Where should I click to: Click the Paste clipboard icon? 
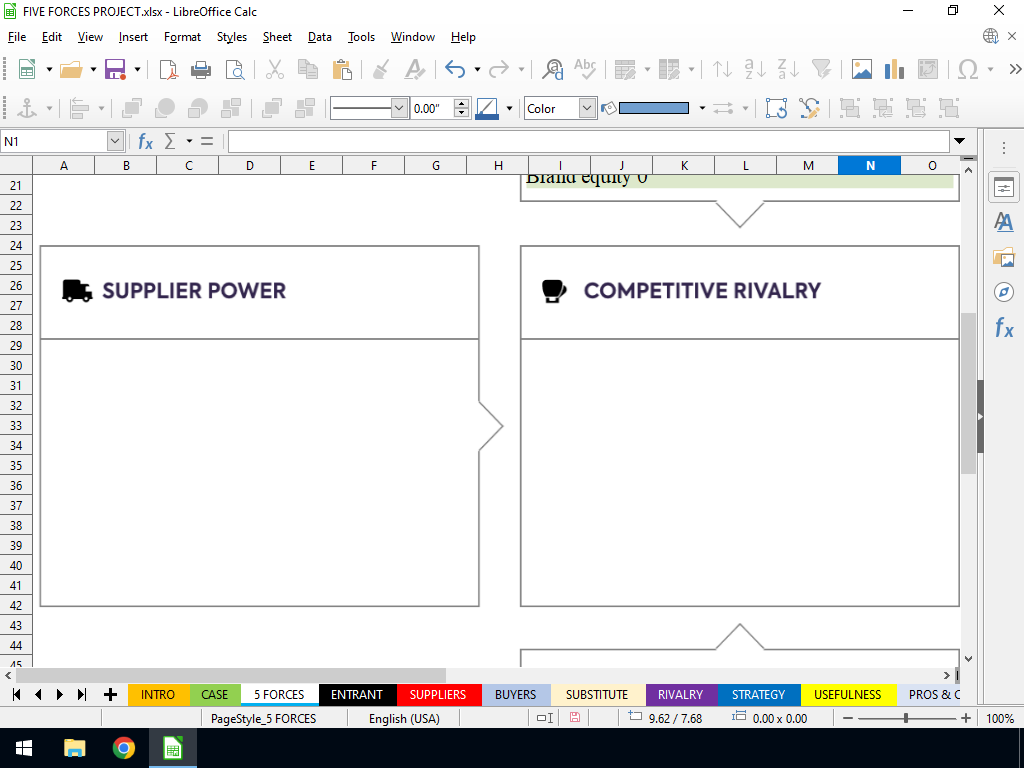[x=342, y=69]
